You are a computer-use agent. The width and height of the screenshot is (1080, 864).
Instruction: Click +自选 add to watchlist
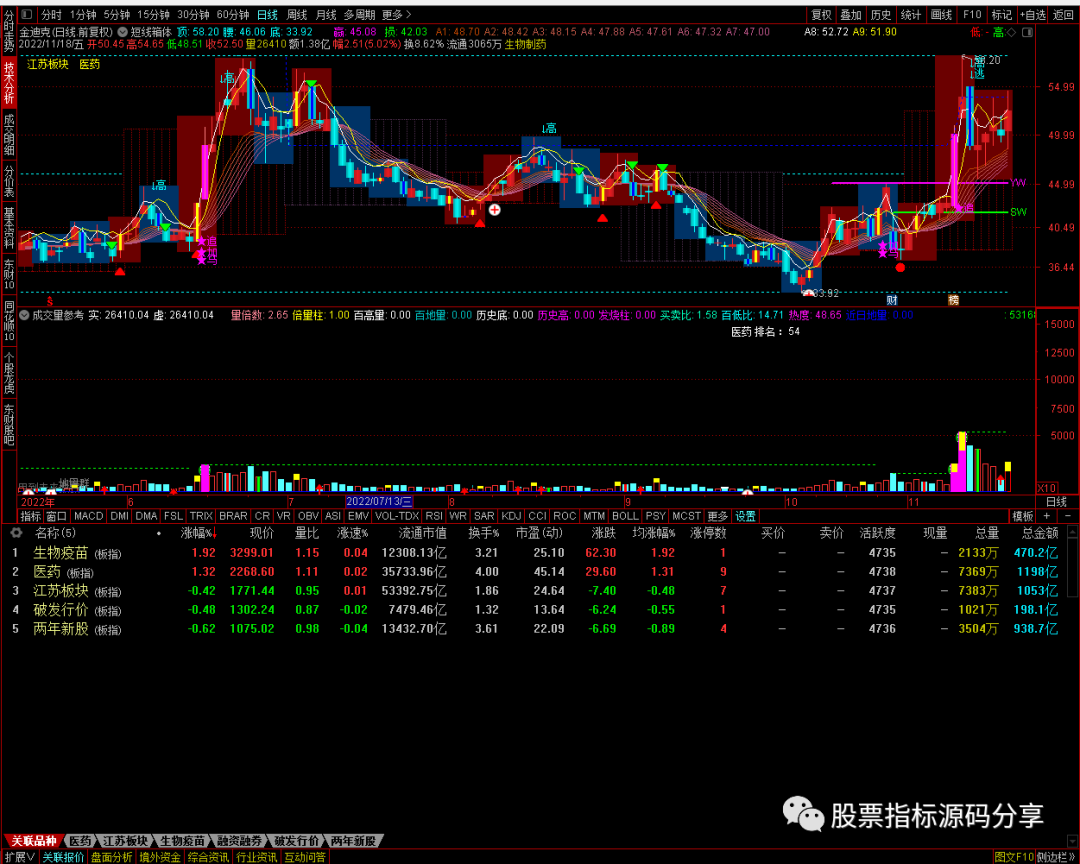pos(1032,14)
